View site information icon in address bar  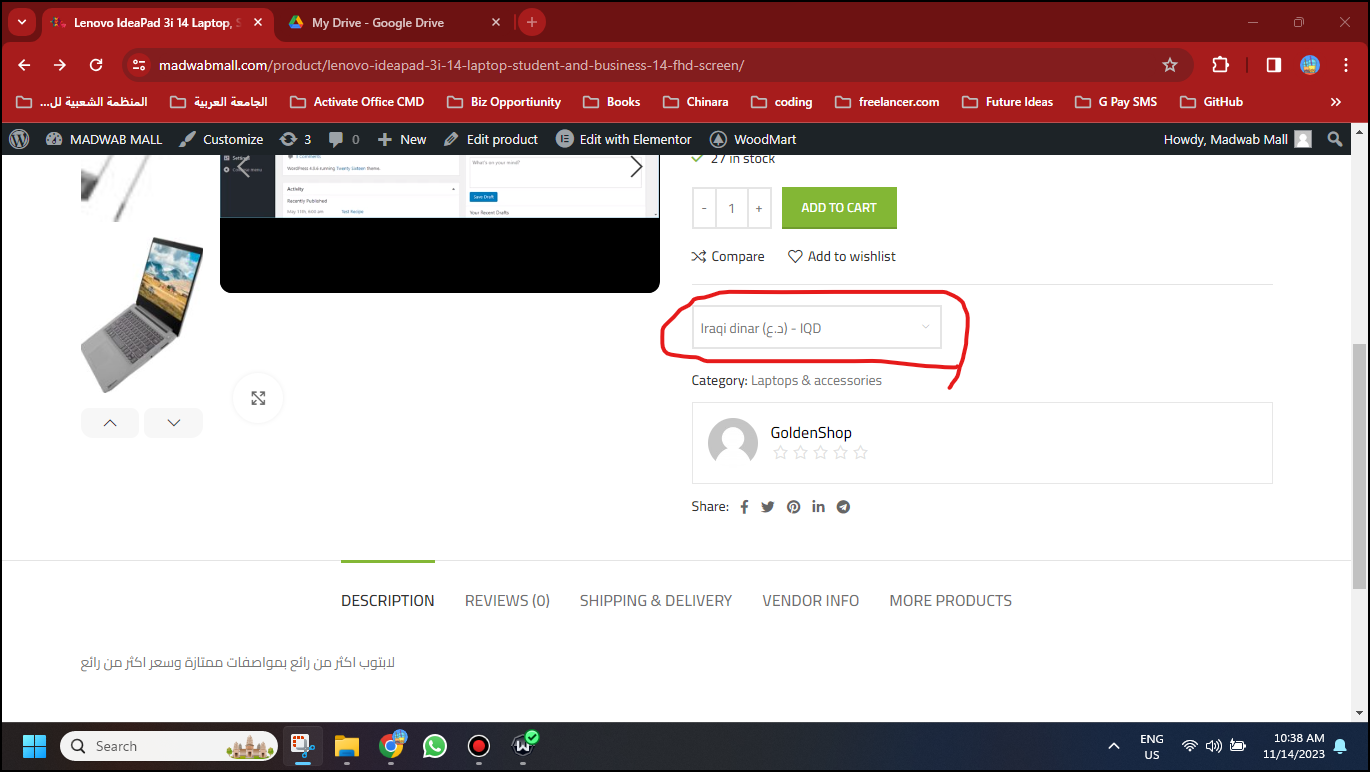tap(140, 65)
